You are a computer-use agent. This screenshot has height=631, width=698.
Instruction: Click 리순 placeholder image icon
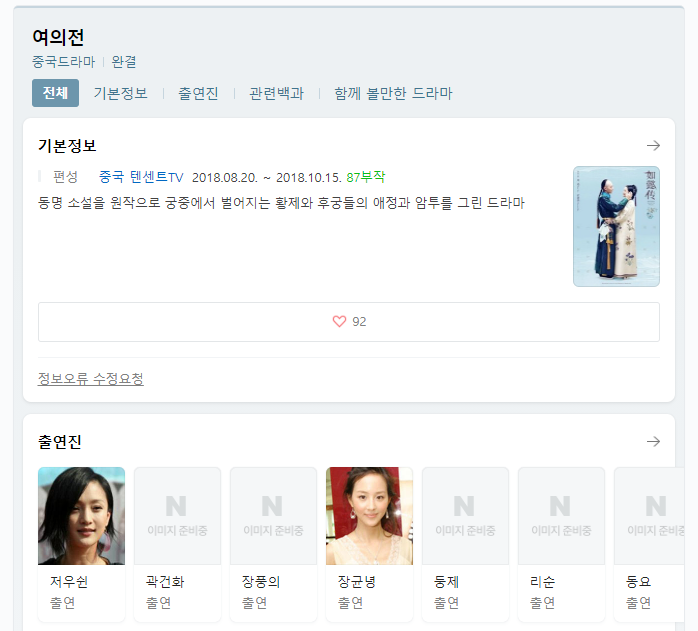coord(561,515)
